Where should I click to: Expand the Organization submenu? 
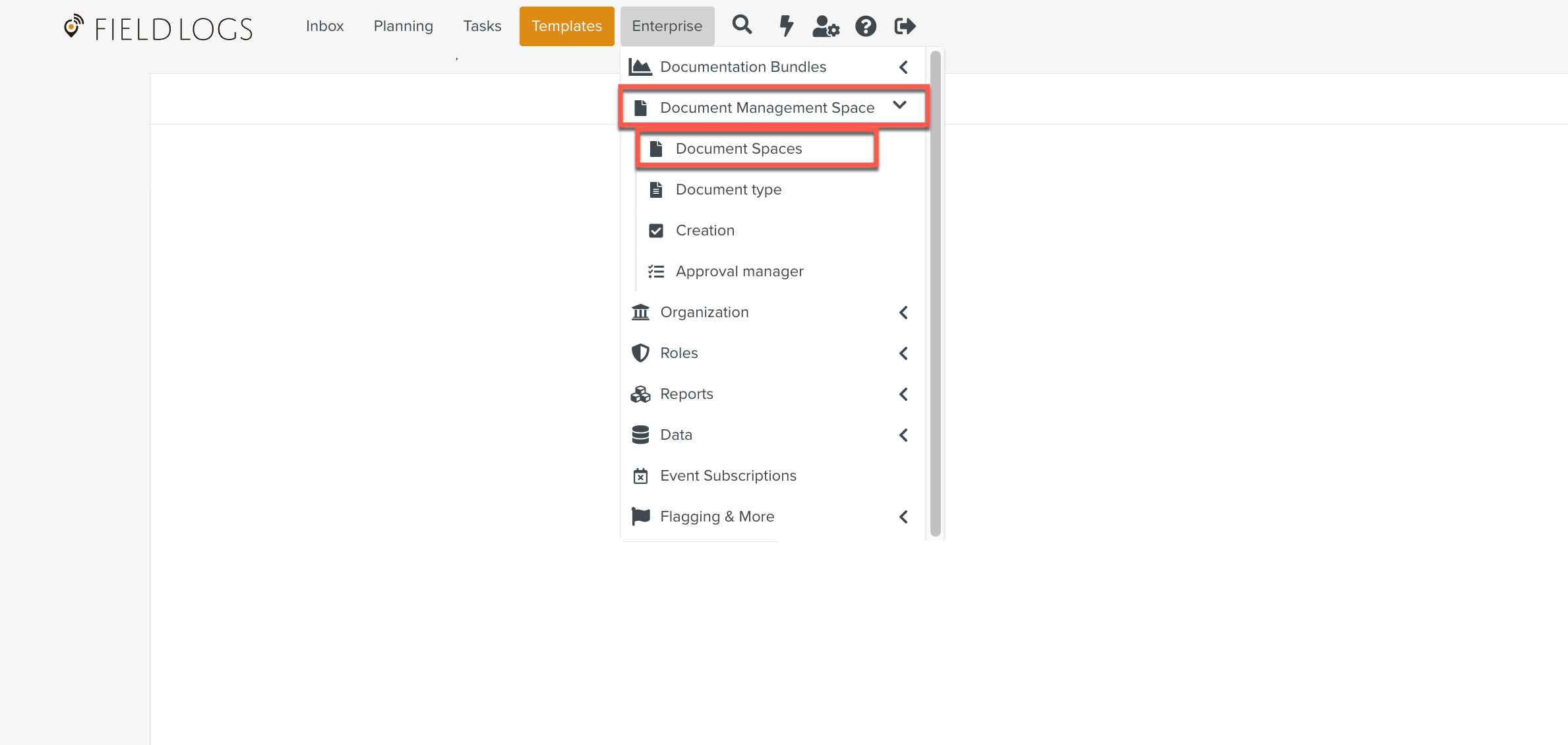[903, 313]
